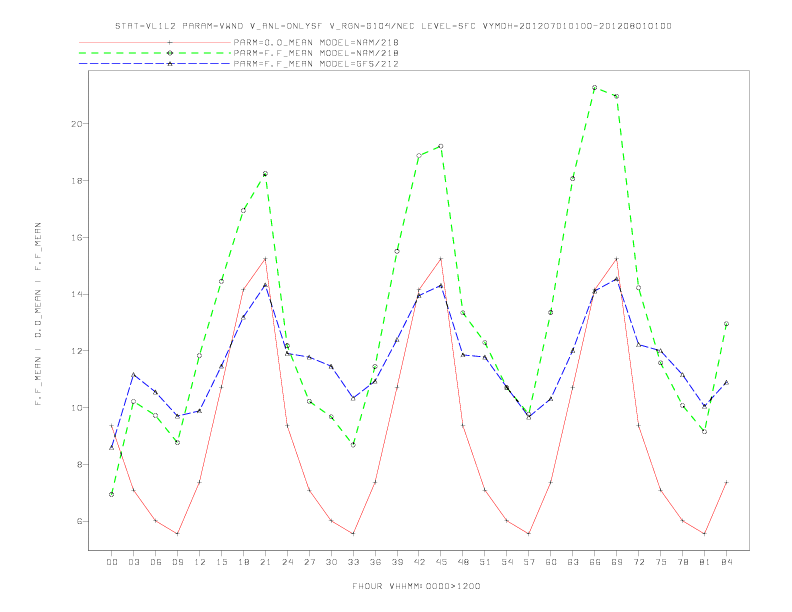Click x-axis tick label 60
Image resolution: width=792 pixels, height=612 pixels.
[551, 562]
